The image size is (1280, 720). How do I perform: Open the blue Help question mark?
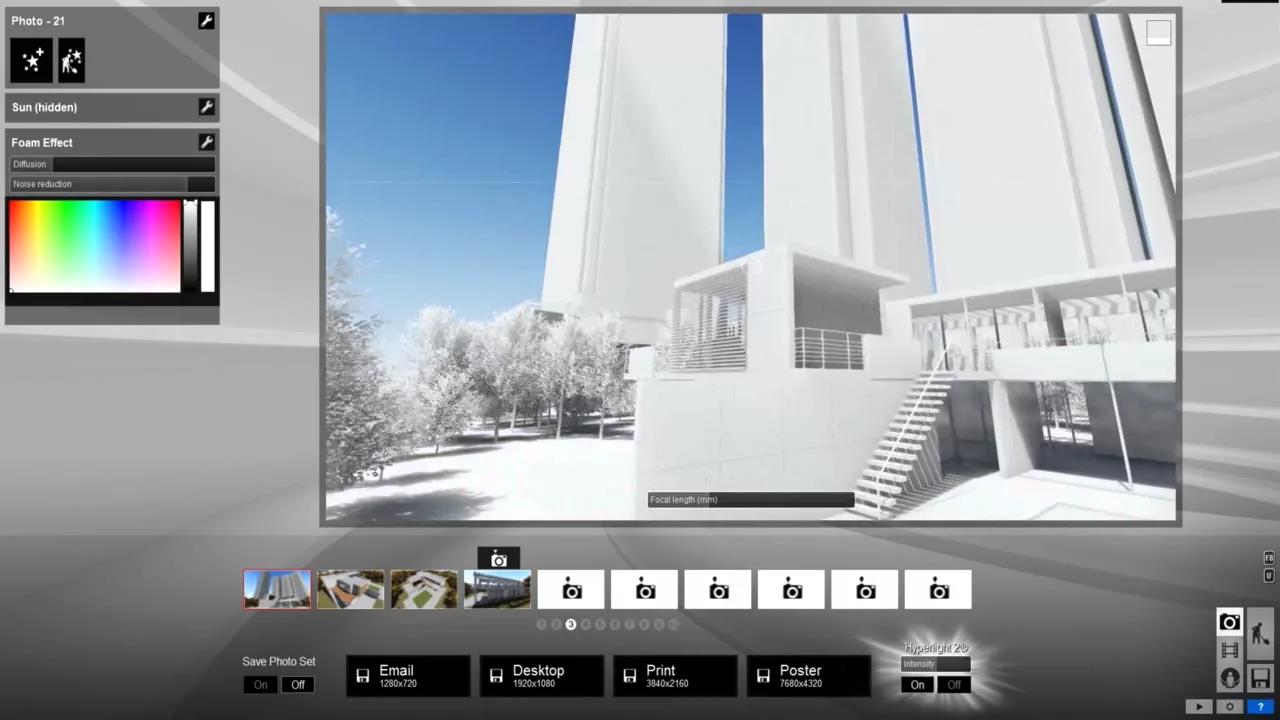(1260, 706)
